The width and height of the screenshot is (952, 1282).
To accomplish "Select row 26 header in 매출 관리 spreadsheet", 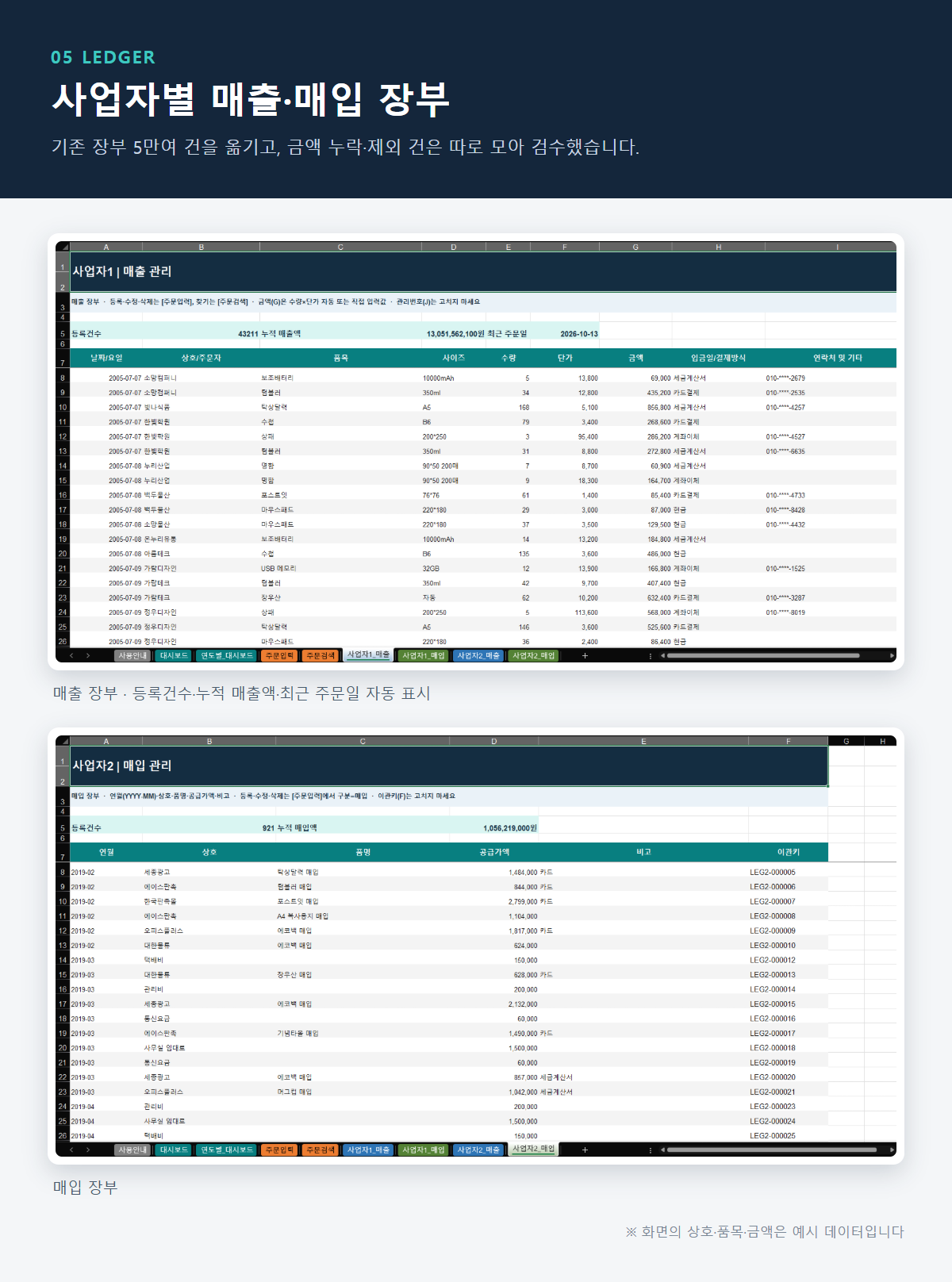I will 63,641.
